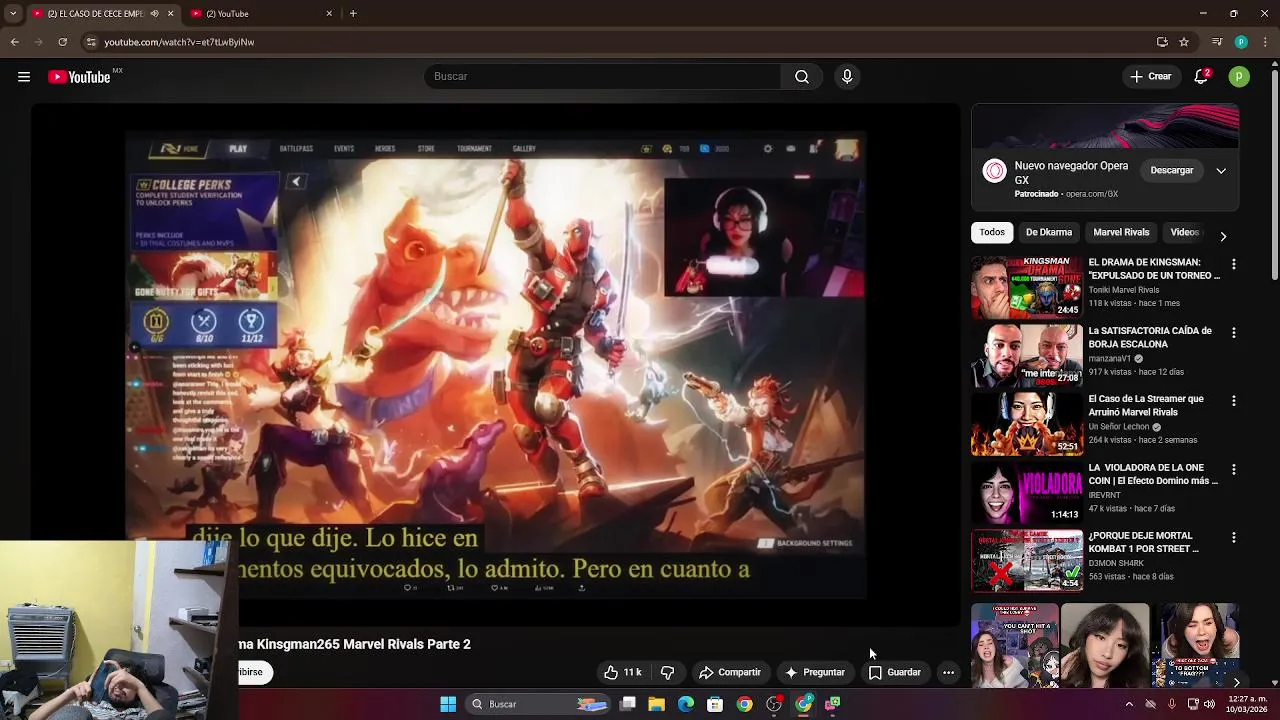1280x720 pixels.
Task: Open Windows Start menu
Action: click(448, 704)
